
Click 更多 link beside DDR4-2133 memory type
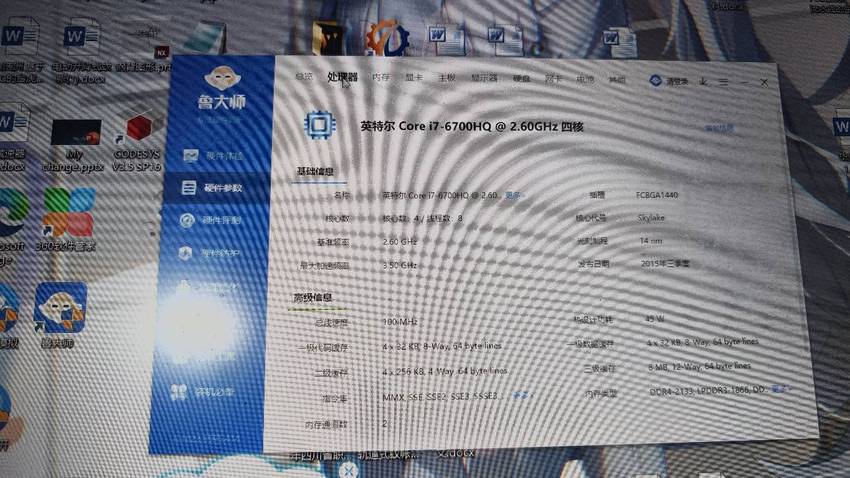[x=780, y=389]
